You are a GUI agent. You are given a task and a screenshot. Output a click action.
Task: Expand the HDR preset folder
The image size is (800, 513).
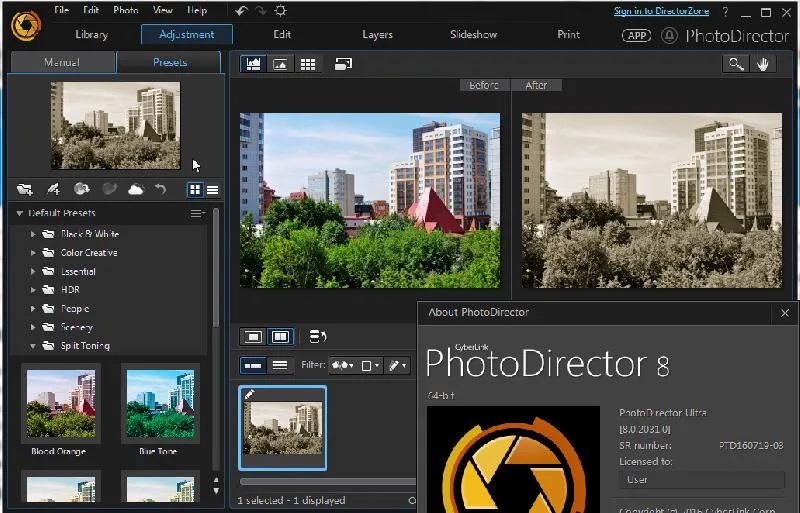[33, 290]
